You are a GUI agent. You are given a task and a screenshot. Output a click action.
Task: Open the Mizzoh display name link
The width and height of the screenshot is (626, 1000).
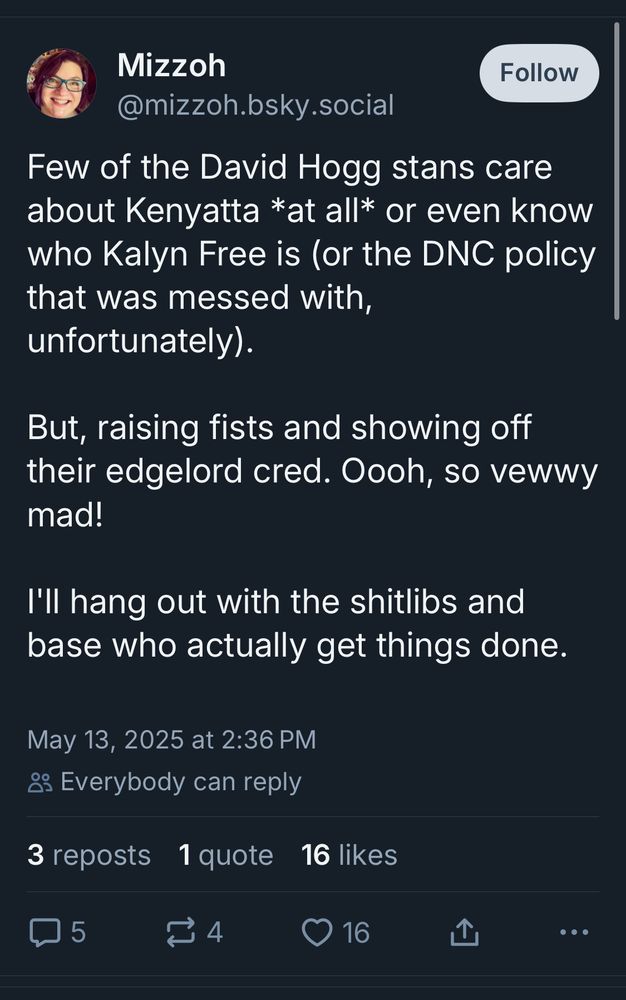tap(171, 65)
